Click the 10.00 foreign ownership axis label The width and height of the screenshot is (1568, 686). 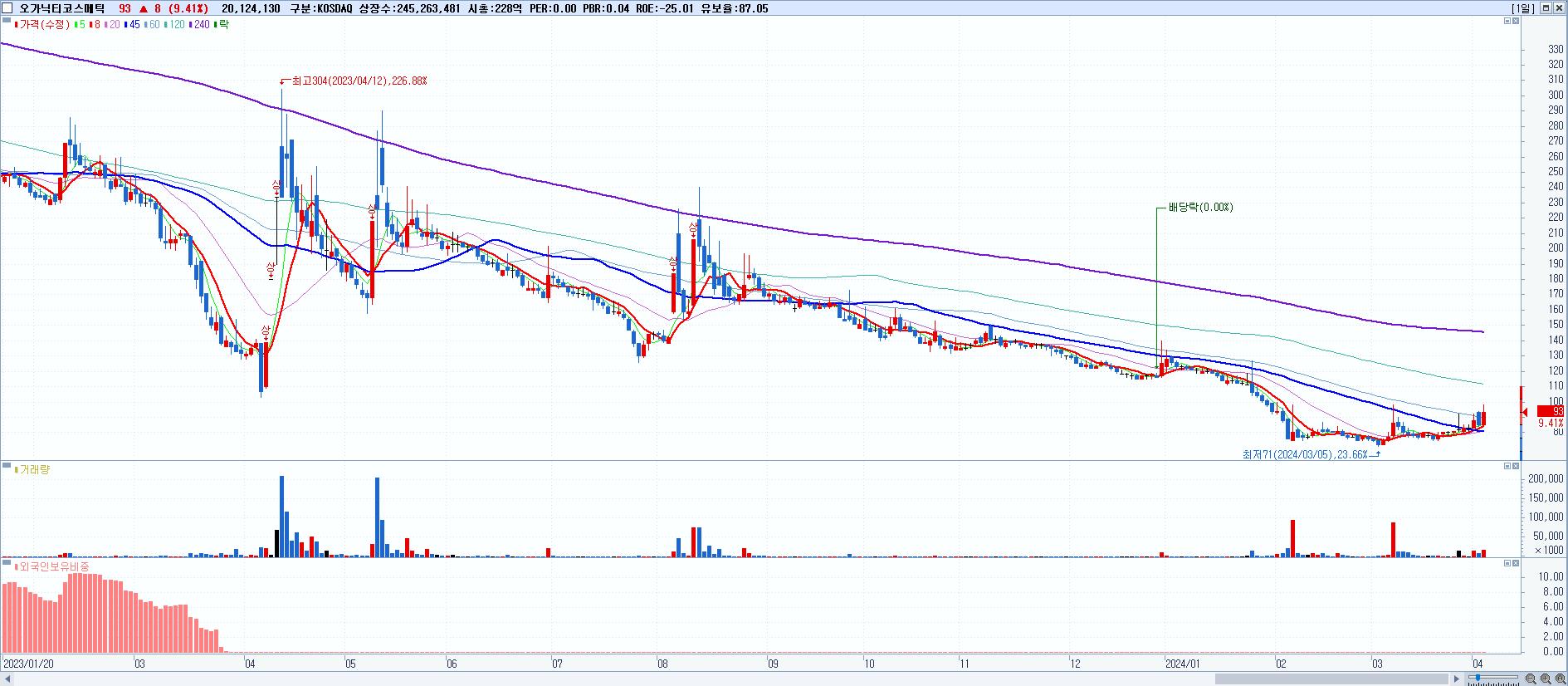1551,577
